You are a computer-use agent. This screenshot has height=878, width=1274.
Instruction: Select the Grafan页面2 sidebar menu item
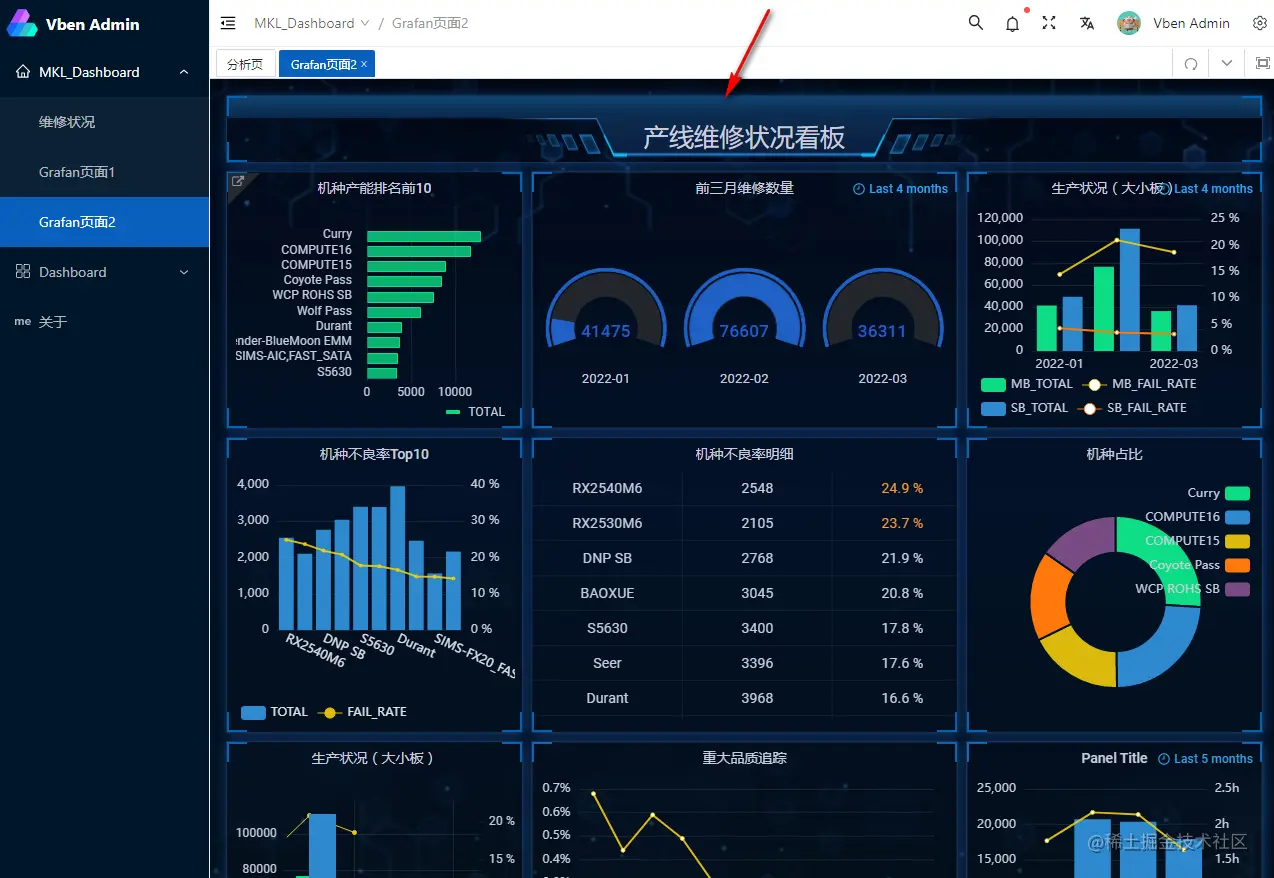click(104, 222)
